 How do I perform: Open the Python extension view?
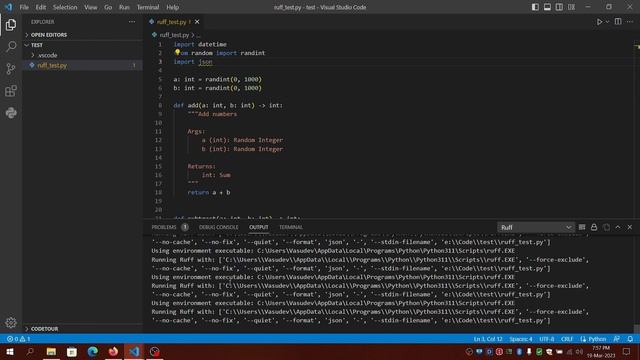coord(11,113)
